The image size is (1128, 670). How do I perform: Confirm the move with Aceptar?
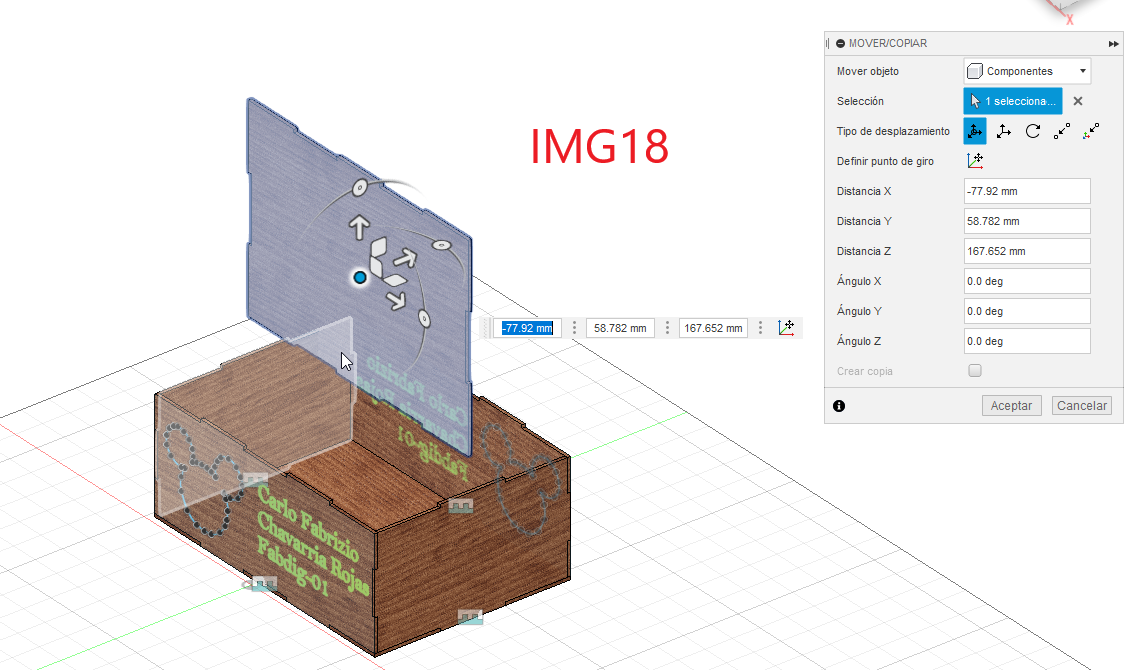(1011, 406)
